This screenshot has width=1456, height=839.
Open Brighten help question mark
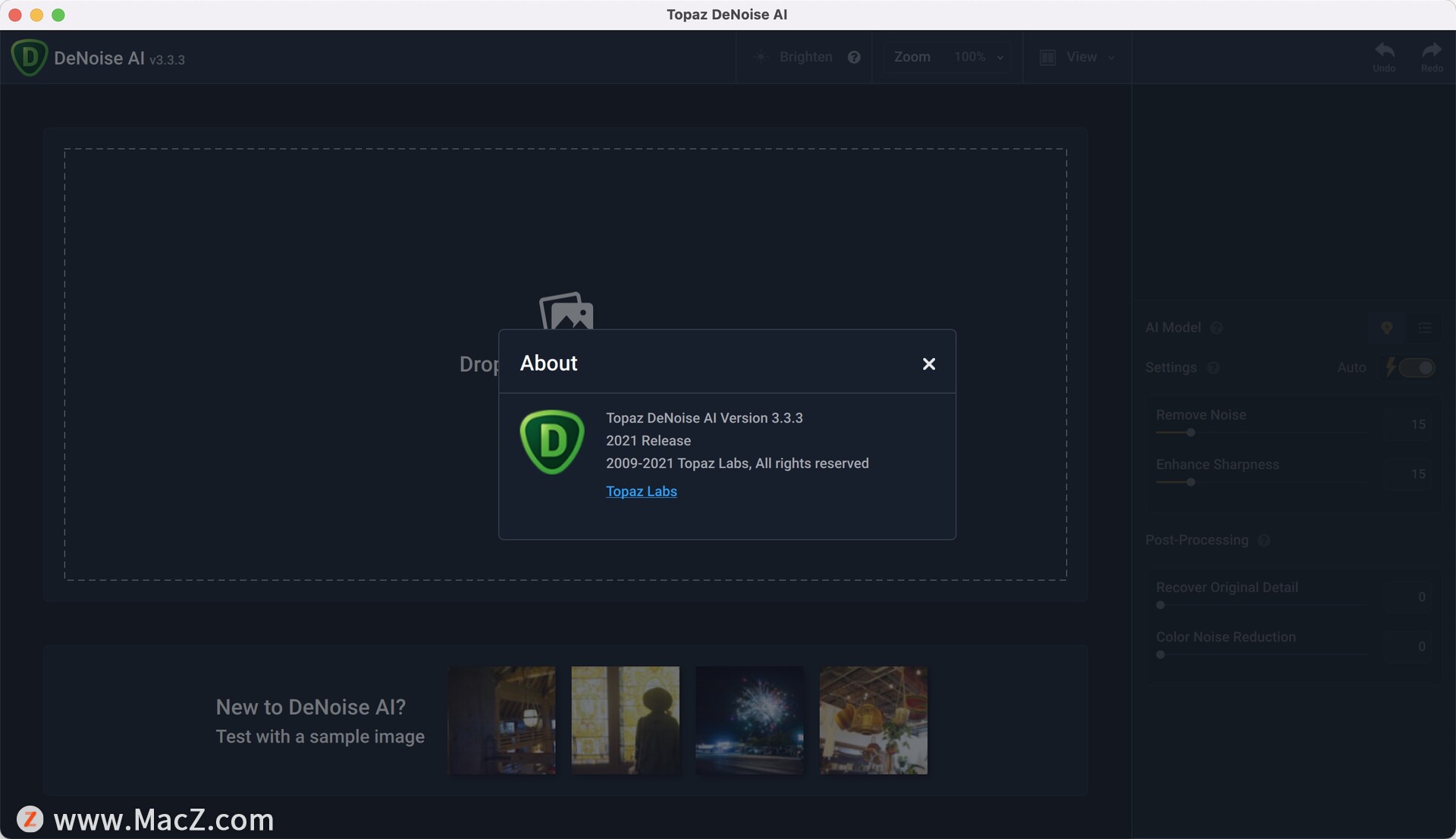pyautogui.click(x=854, y=57)
